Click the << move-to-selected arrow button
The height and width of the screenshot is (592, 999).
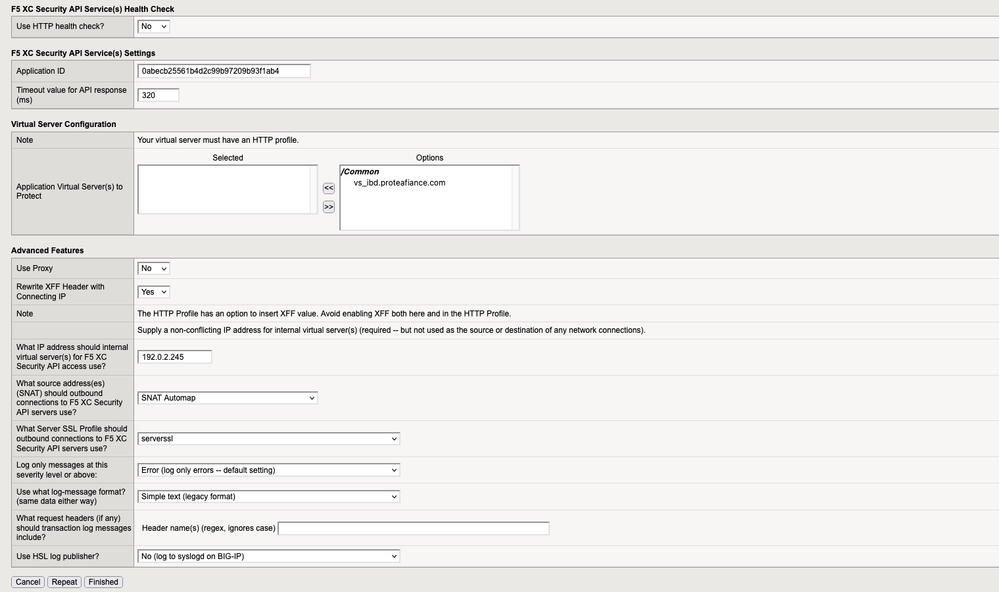coord(328,188)
